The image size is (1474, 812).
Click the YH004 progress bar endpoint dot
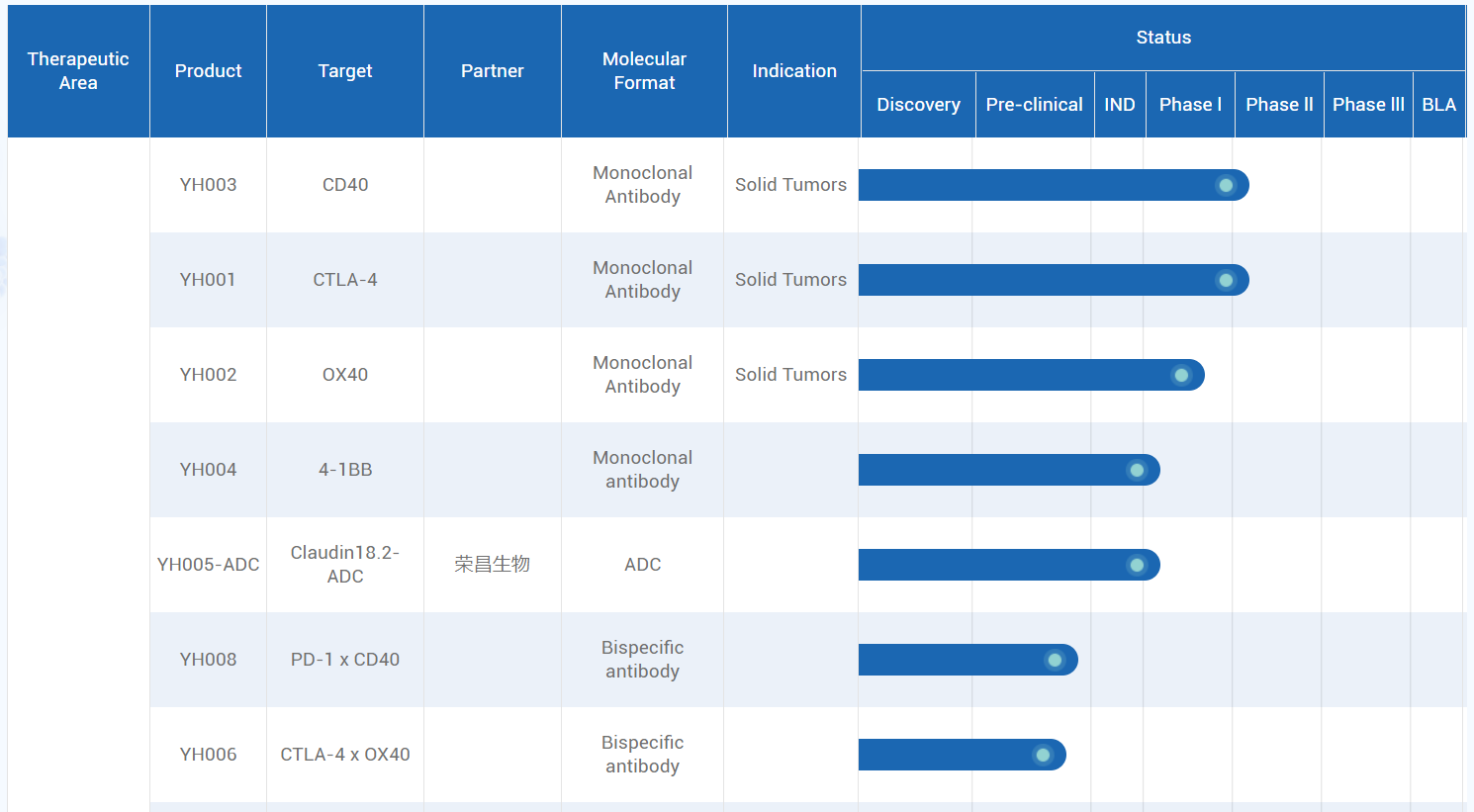tap(1137, 470)
